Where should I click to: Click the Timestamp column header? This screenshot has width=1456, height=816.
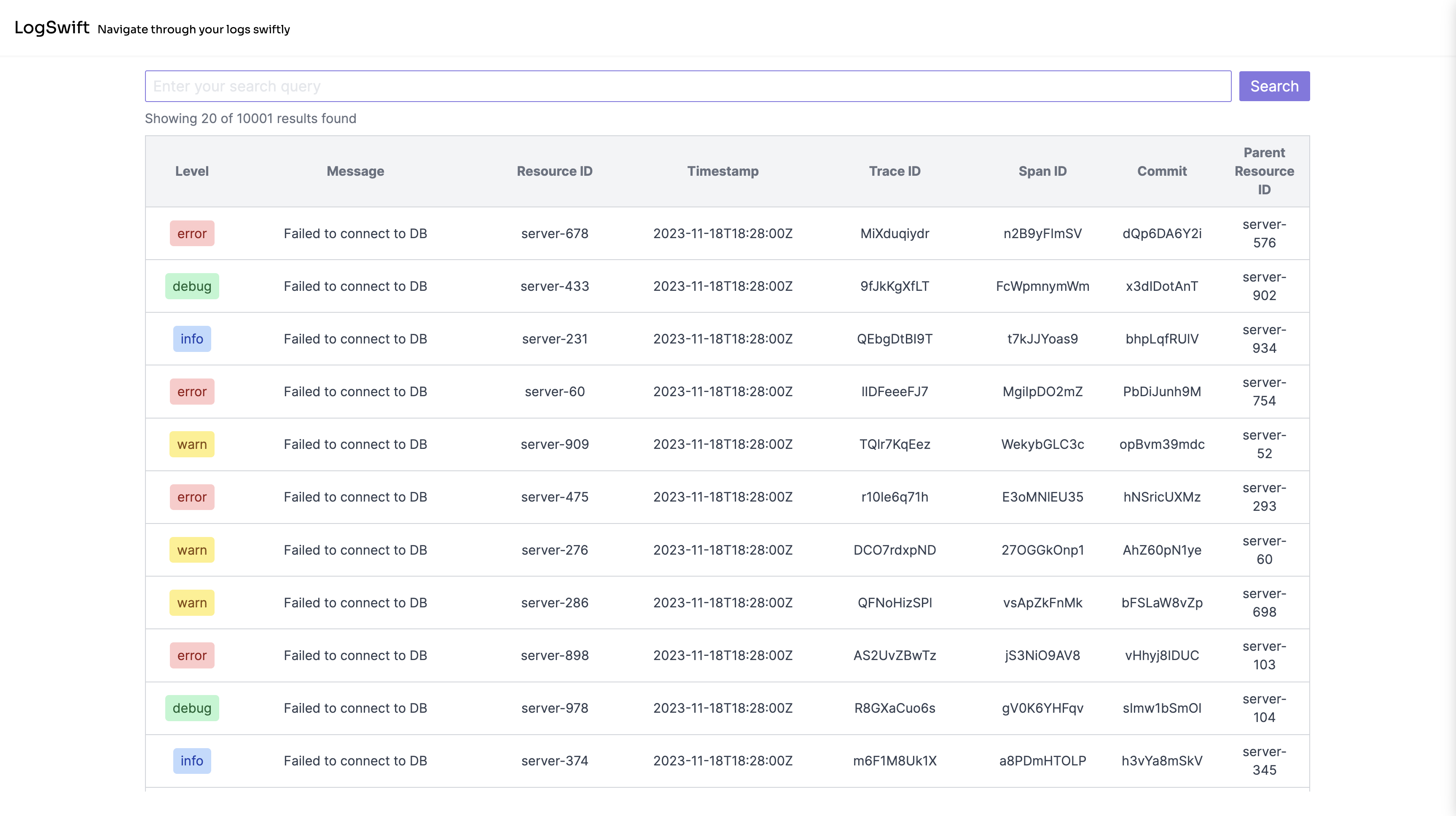pos(723,171)
